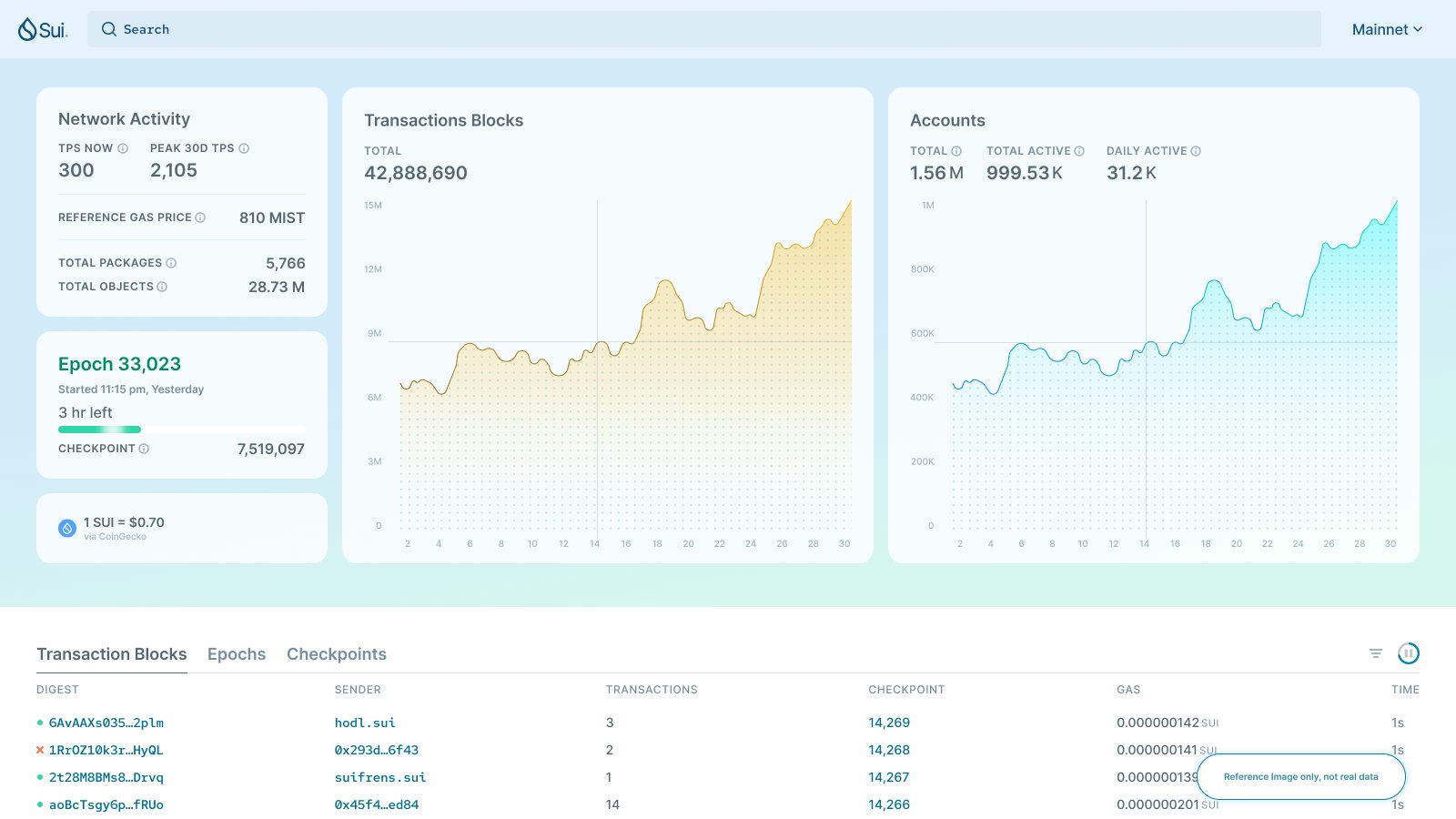
Task: Open checkpoint 14,269 details
Action: coord(889,723)
